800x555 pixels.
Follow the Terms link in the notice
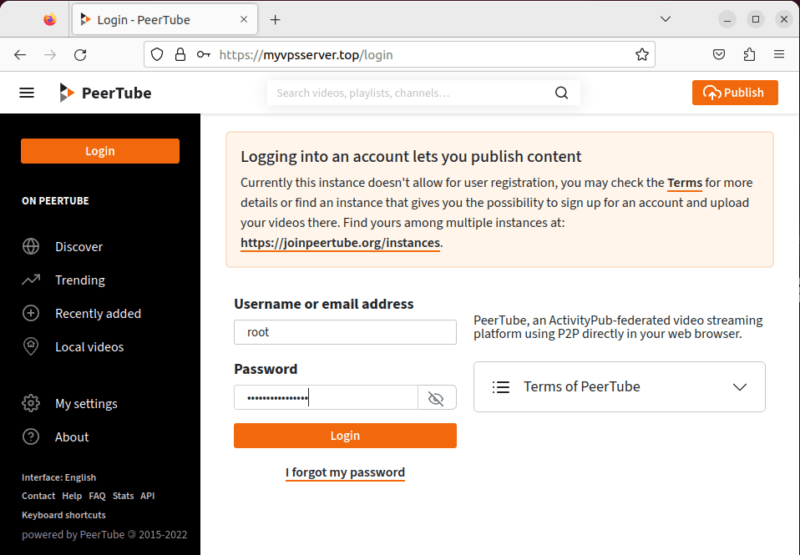point(685,183)
